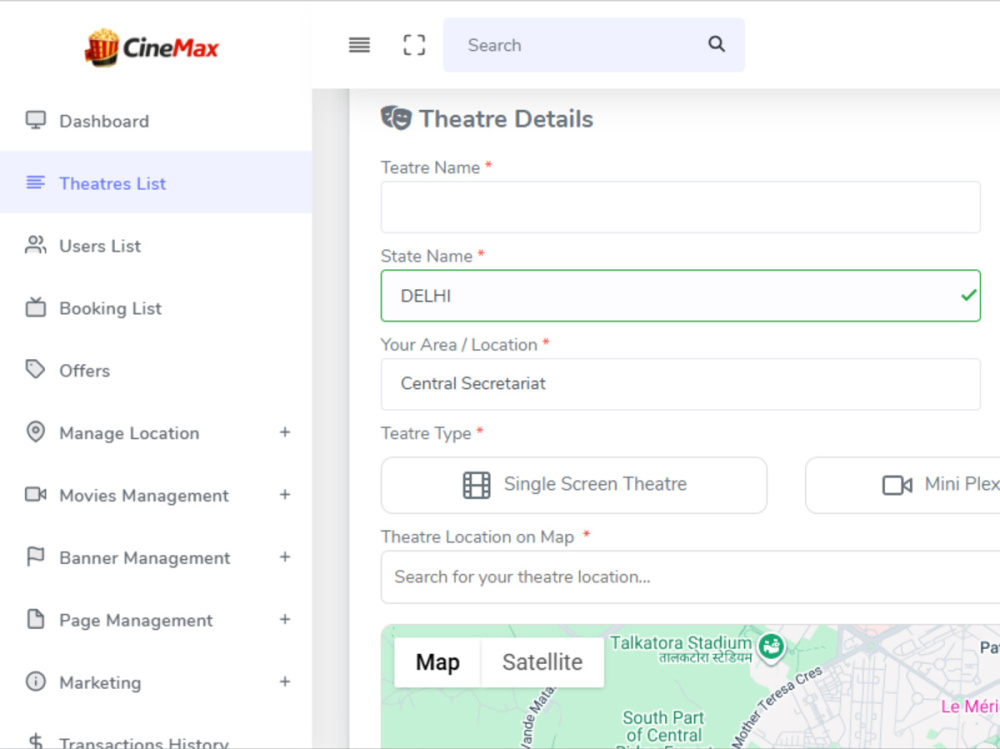Click the Marketing info circle icon
The image size is (1000, 749).
[x=36, y=681]
